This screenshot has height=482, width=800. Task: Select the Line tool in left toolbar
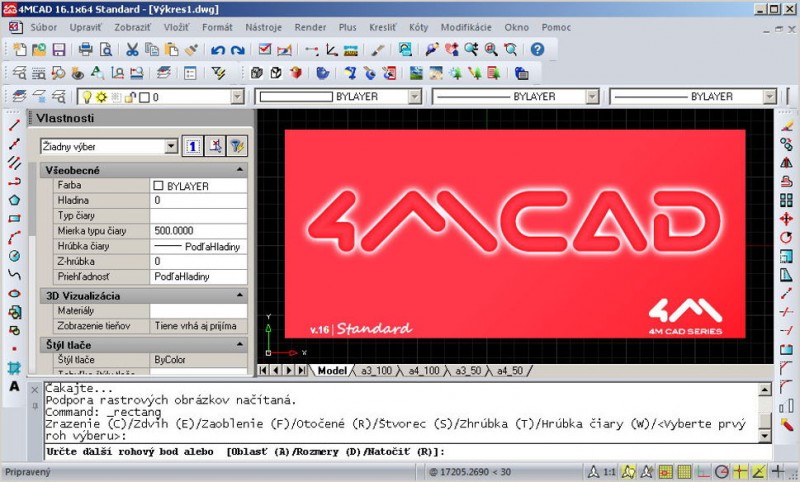click(x=14, y=124)
